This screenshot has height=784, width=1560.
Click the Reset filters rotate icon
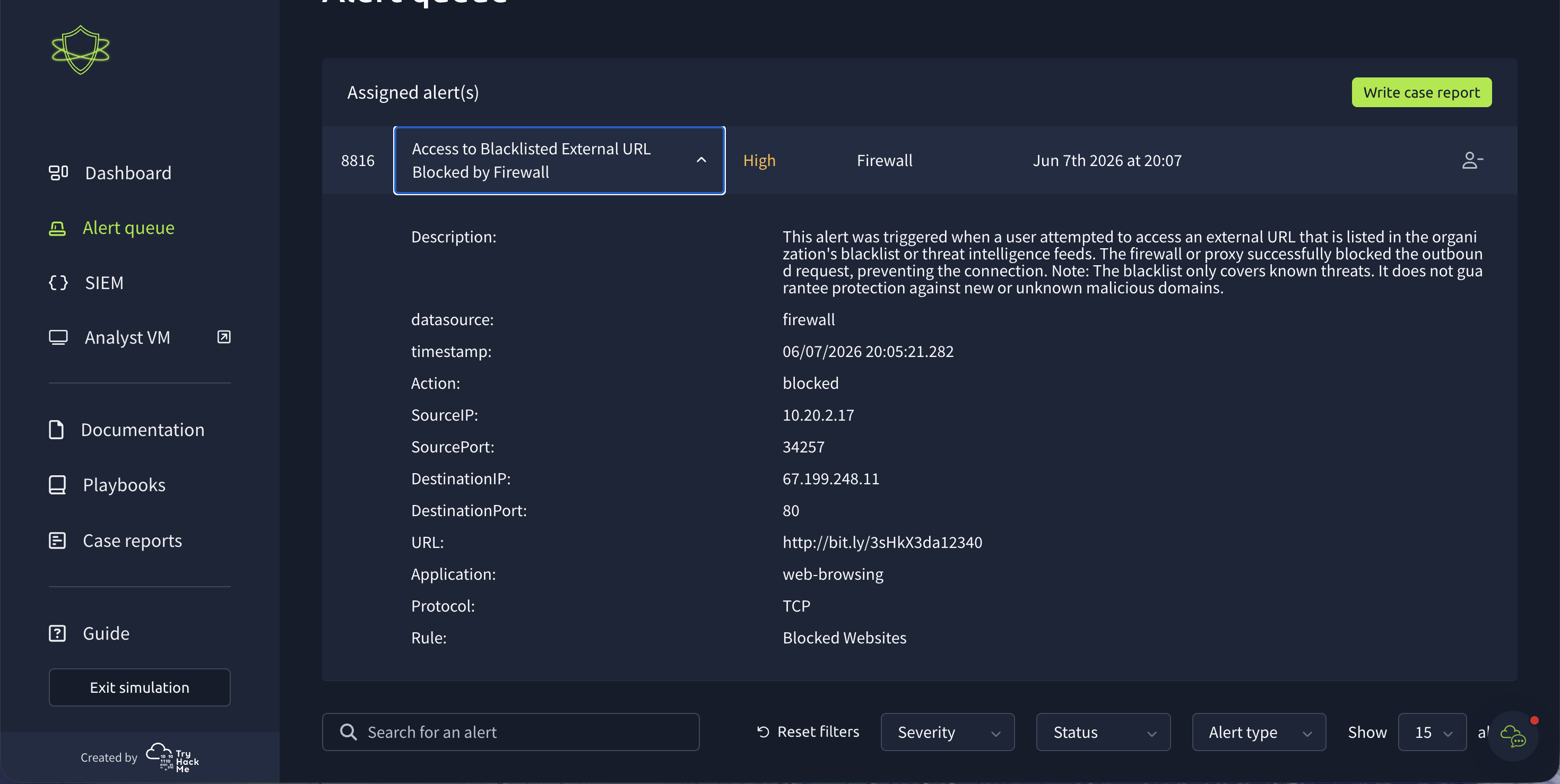point(763,732)
